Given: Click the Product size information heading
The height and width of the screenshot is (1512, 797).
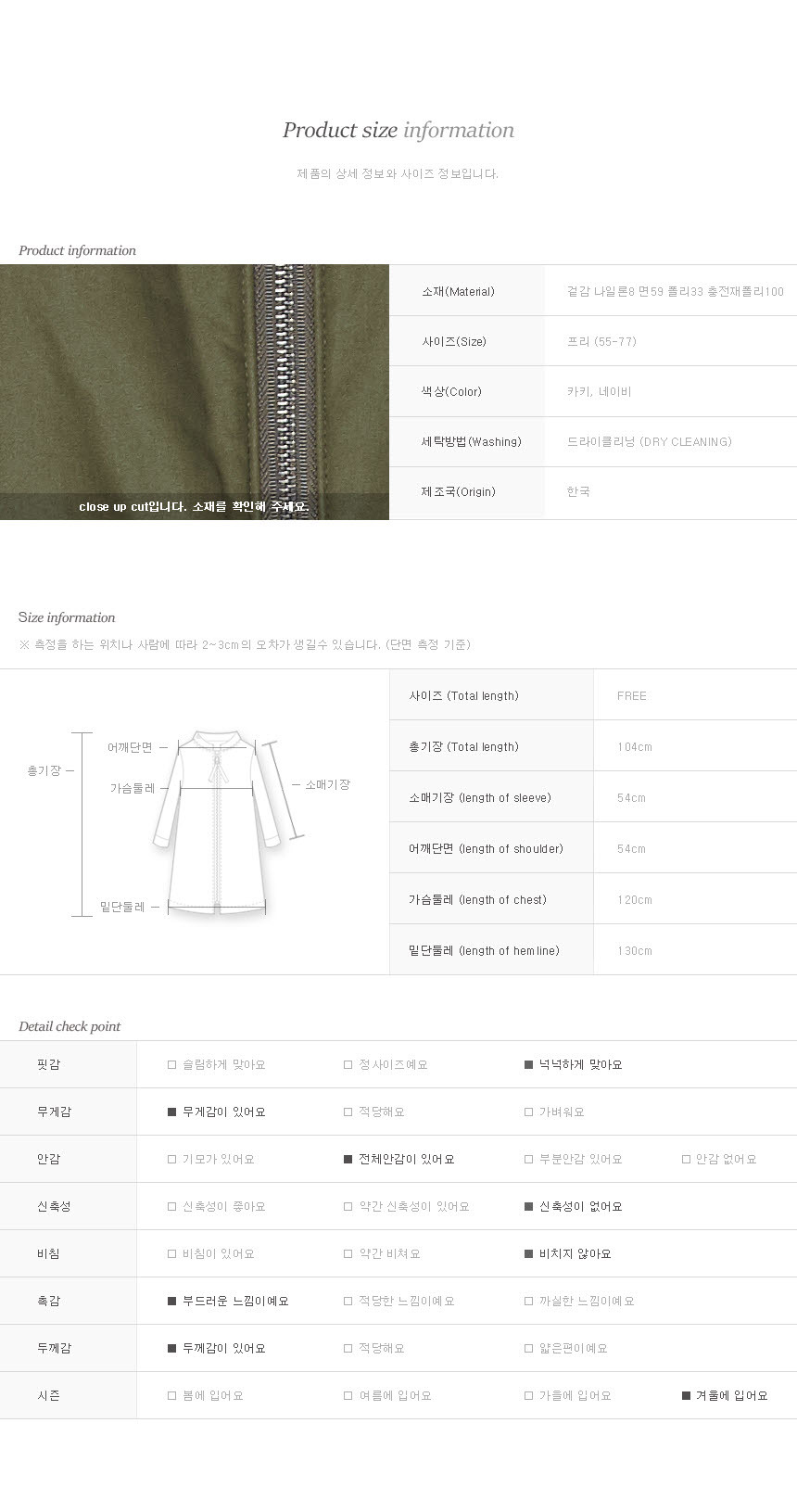Looking at the screenshot, I should click(x=398, y=131).
